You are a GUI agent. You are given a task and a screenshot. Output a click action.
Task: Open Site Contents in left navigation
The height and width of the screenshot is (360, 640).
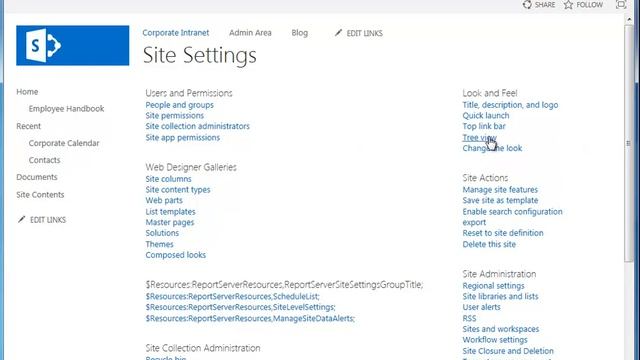[40, 195]
